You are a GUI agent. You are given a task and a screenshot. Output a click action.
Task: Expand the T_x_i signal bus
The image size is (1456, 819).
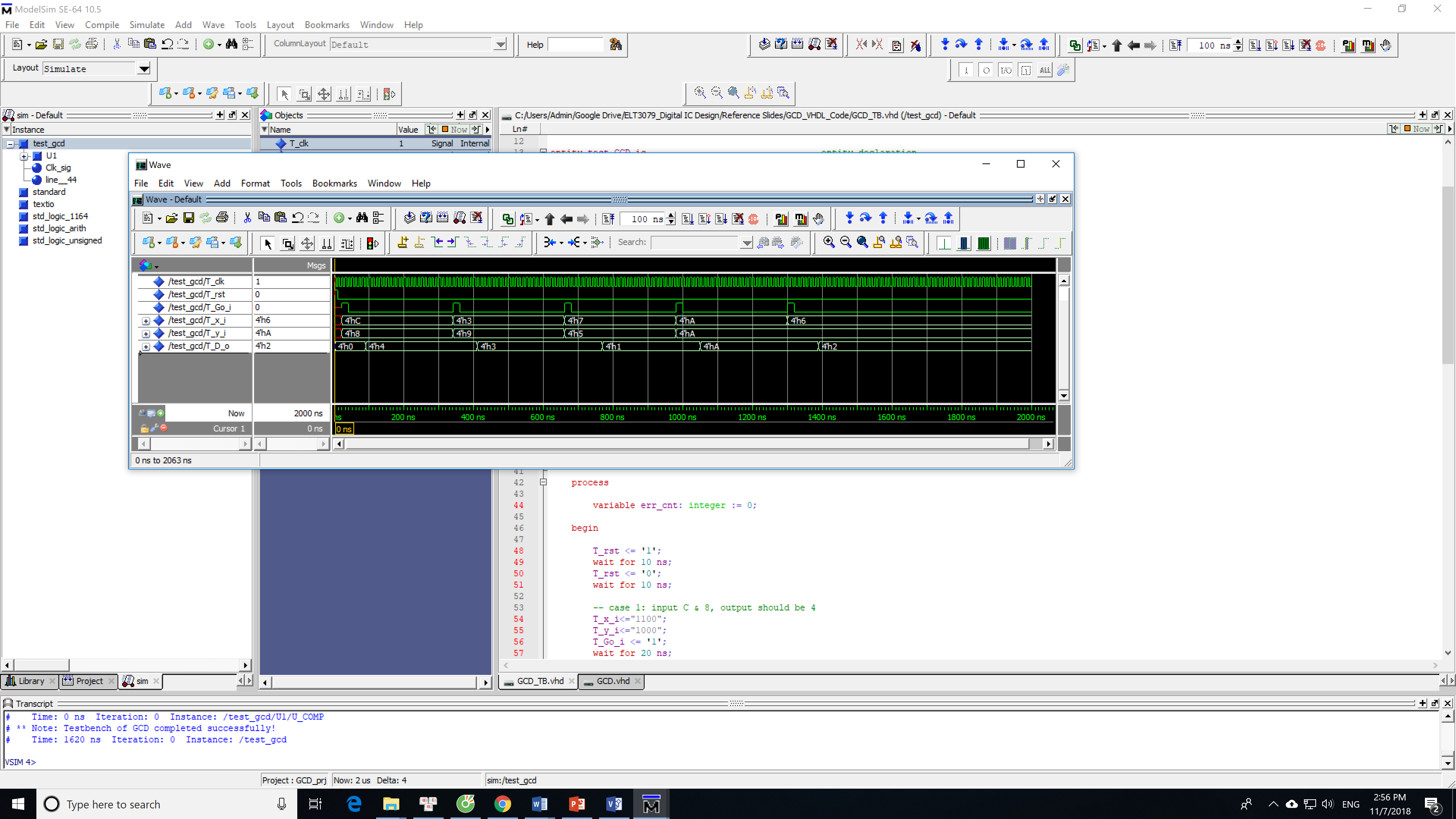146,320
